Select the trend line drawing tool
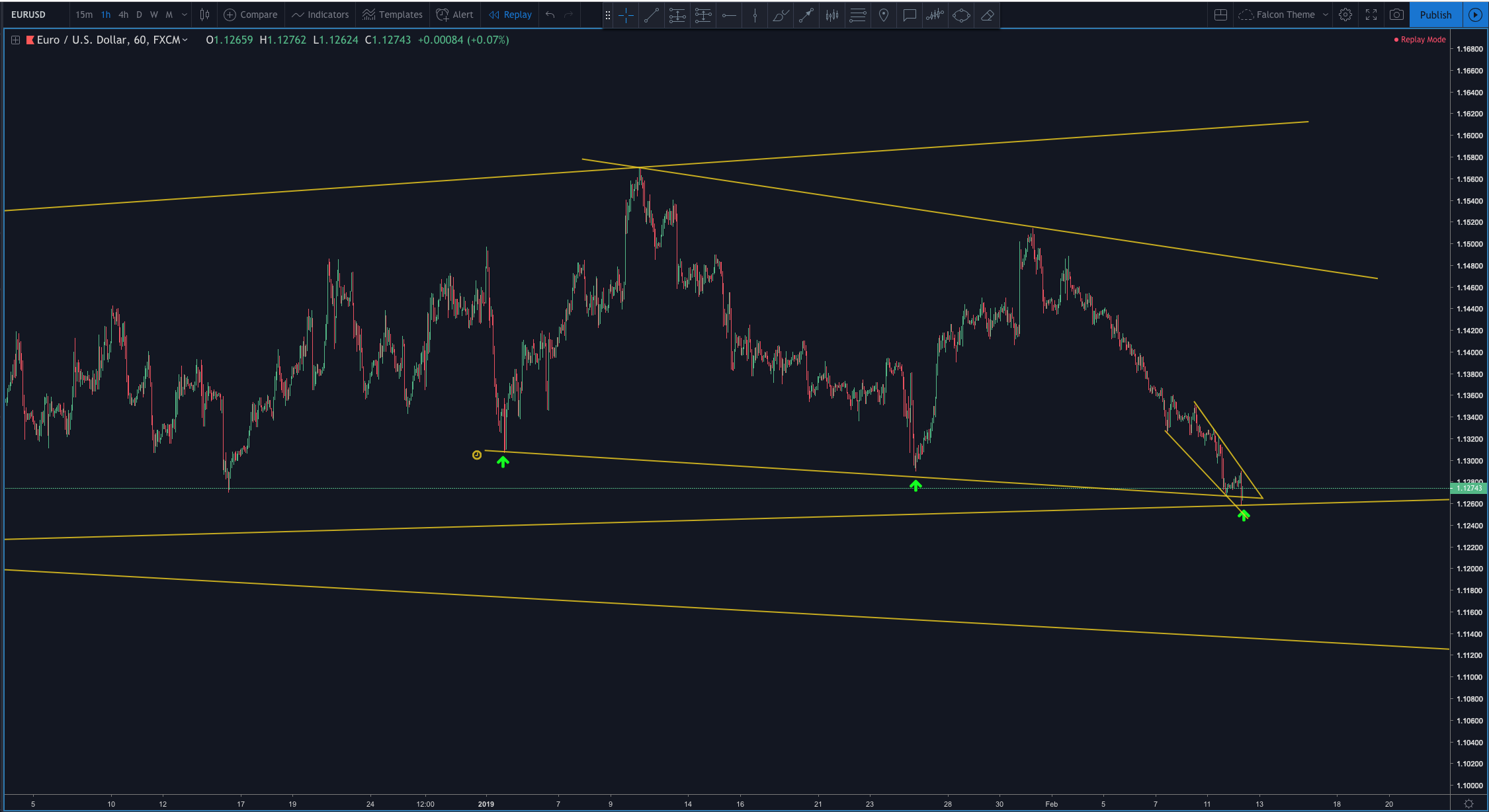Screen dimensions: 1489x812 (x=652, y=15)
